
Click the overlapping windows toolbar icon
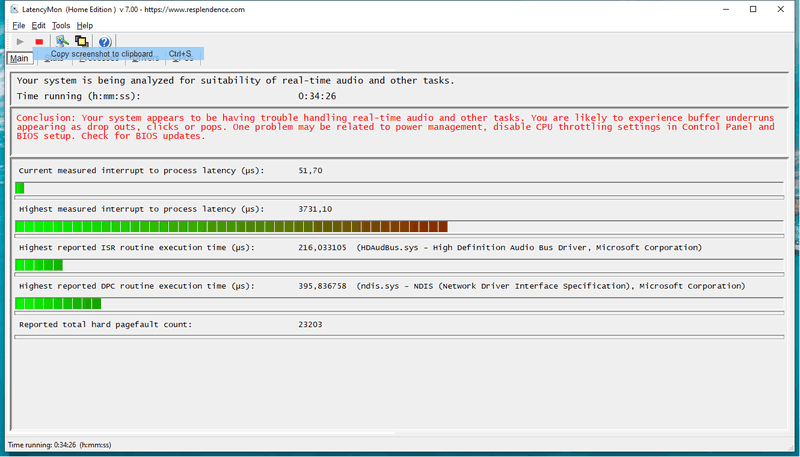point(82,41)
